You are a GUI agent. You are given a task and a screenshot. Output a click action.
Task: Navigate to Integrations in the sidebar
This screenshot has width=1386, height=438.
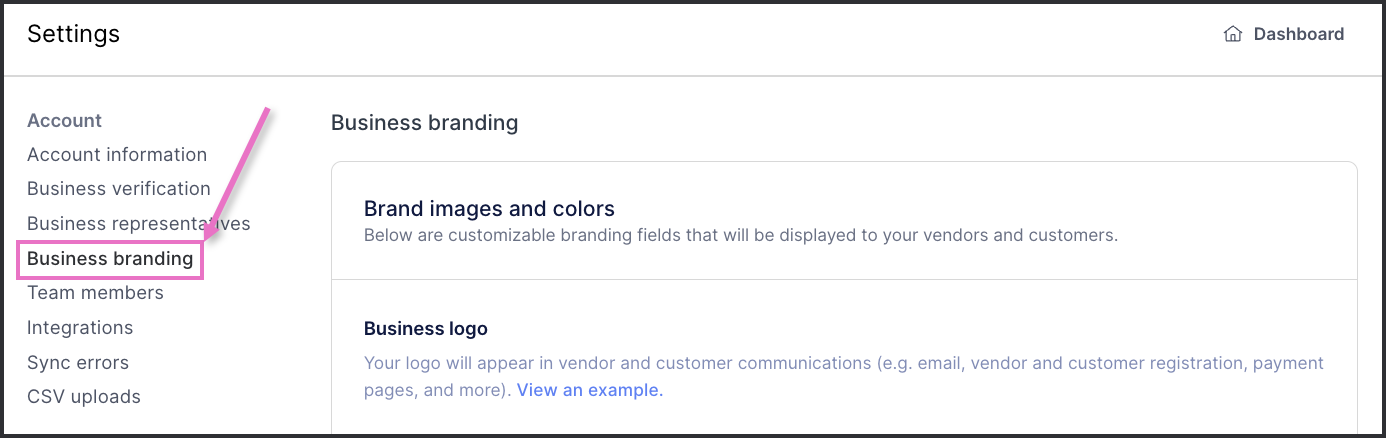[x=80, y=328]
